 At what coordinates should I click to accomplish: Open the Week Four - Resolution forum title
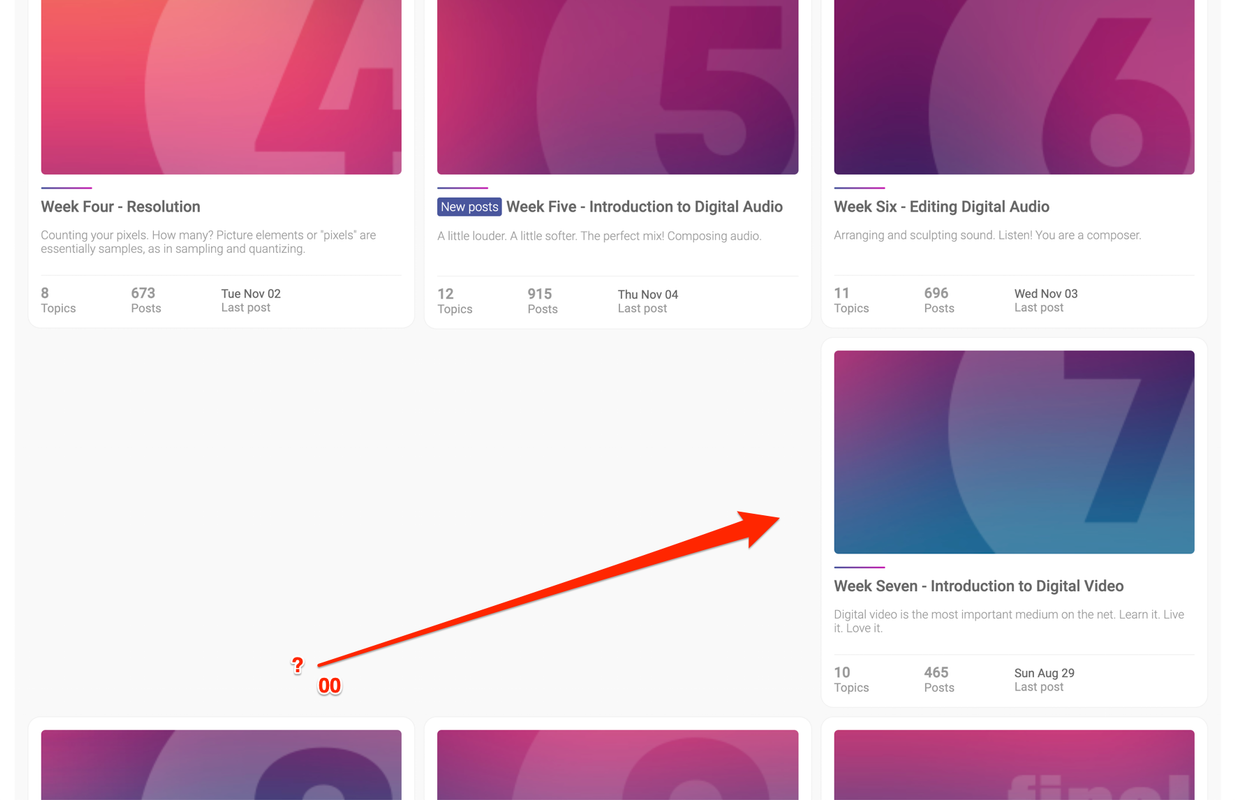(x=121, y=207)
